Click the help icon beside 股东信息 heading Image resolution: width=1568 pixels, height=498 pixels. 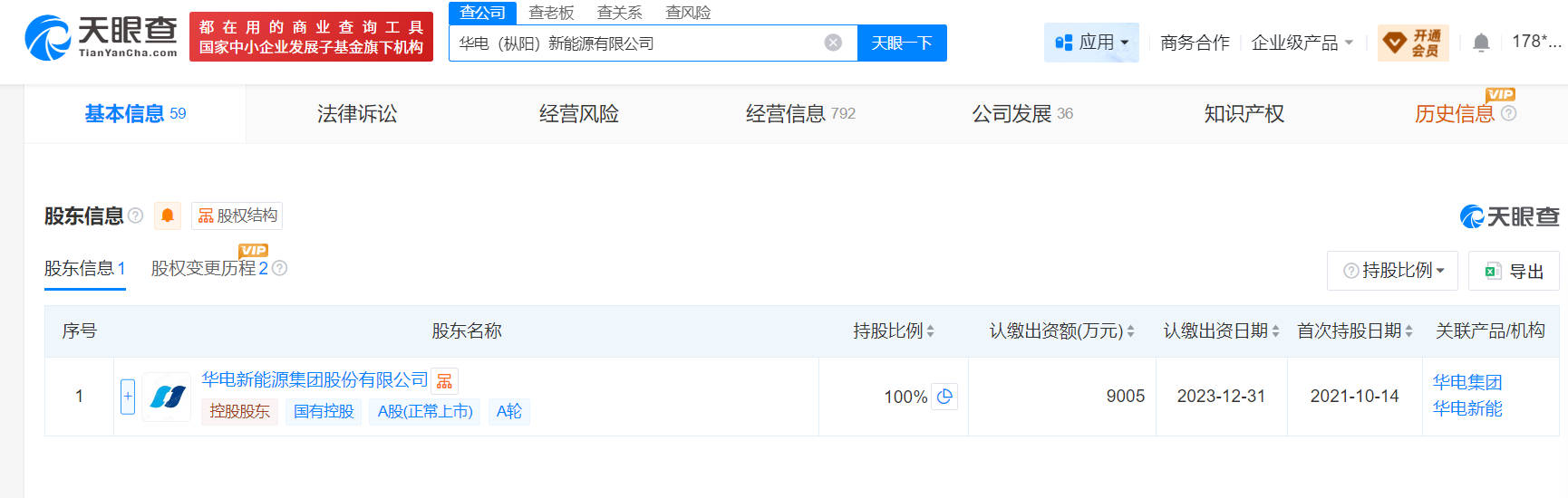[136, 215]
